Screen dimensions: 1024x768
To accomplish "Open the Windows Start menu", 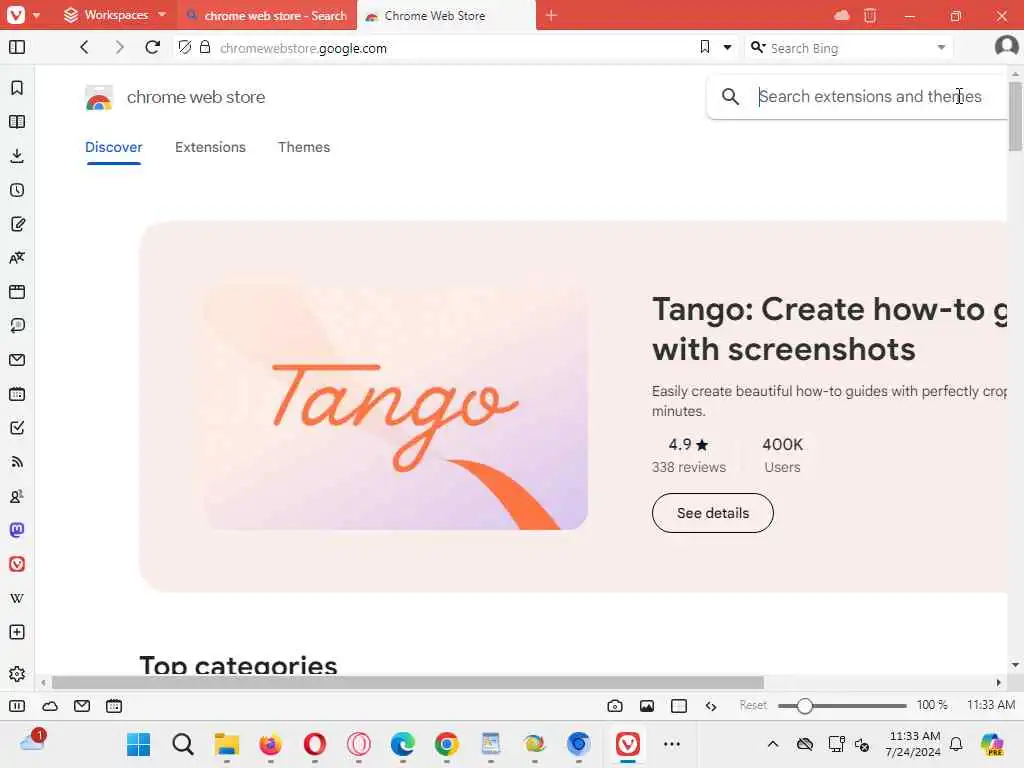I will point(138,744).
